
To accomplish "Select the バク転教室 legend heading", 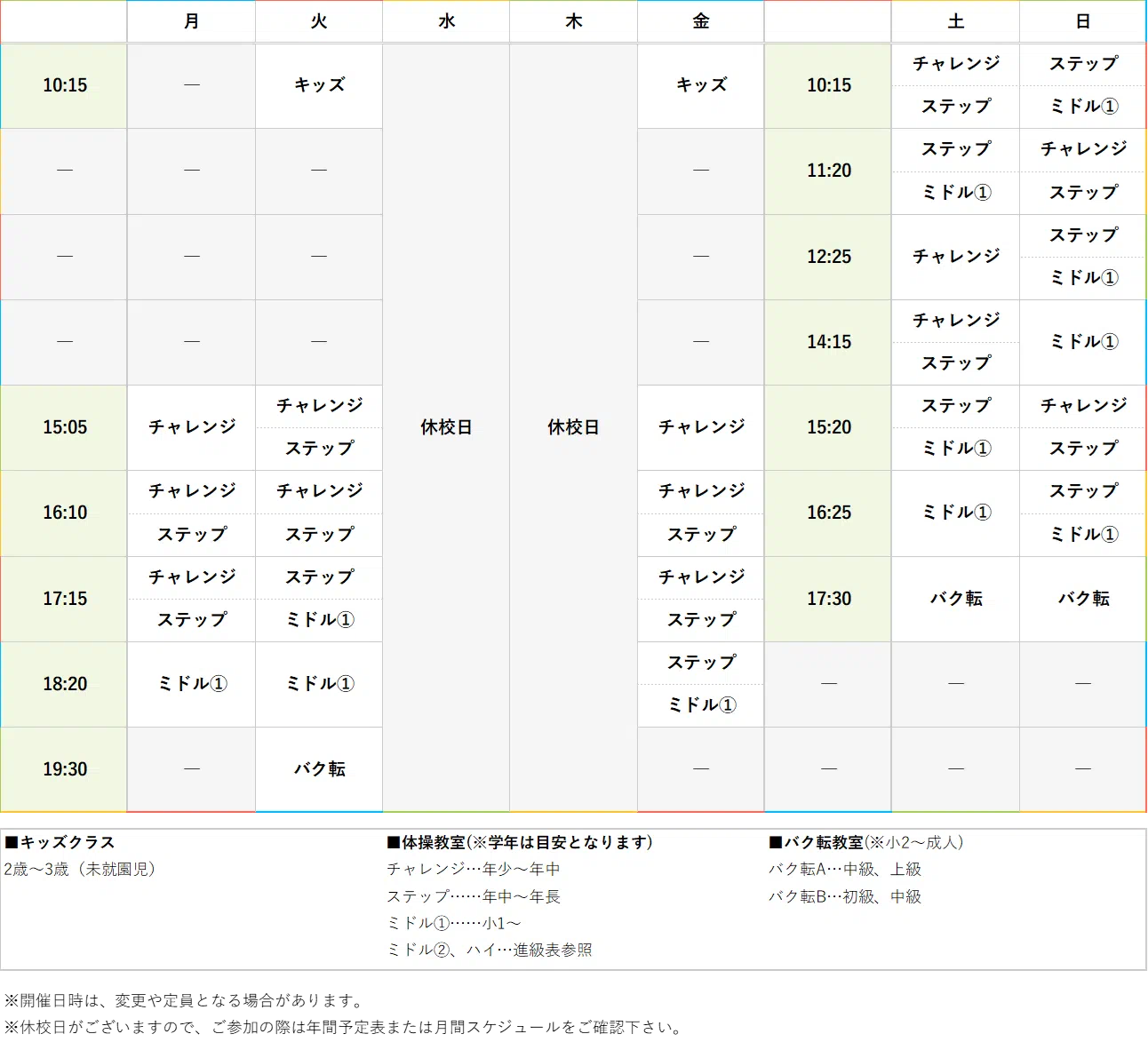I will (x=866, y=842).
